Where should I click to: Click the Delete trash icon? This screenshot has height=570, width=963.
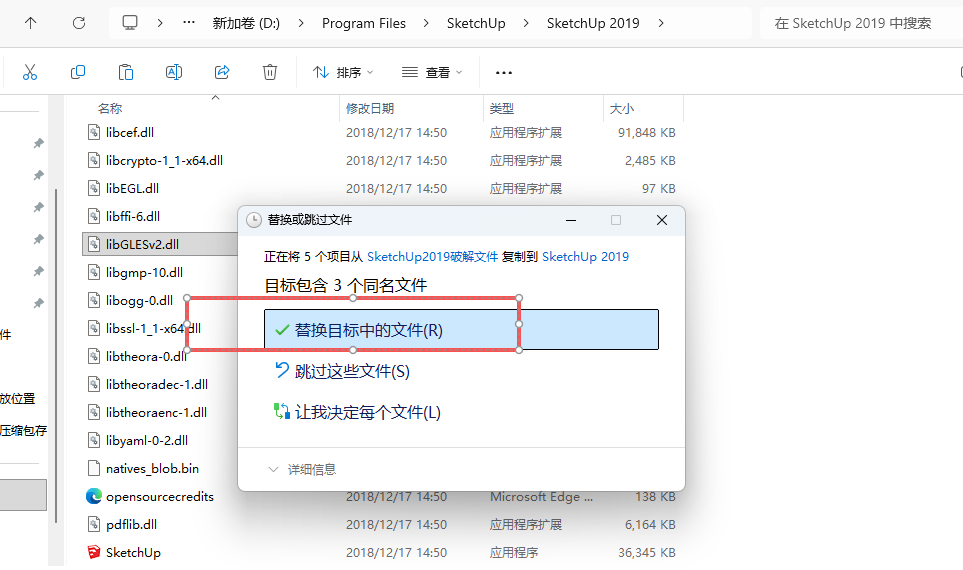click(x=270, y=72)
